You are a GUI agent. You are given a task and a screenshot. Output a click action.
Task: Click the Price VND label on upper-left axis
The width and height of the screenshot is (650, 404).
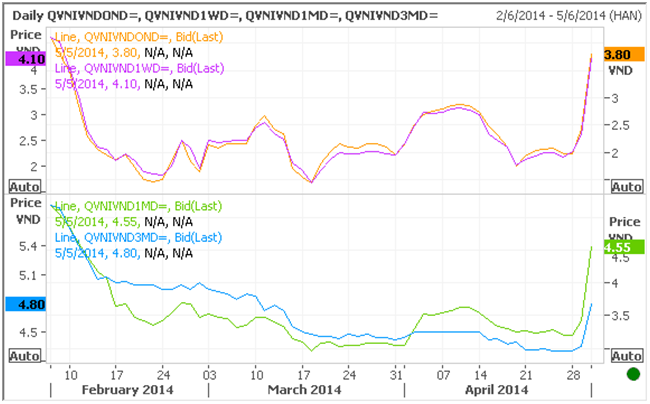pyautogui.click(x=24, y=40)
